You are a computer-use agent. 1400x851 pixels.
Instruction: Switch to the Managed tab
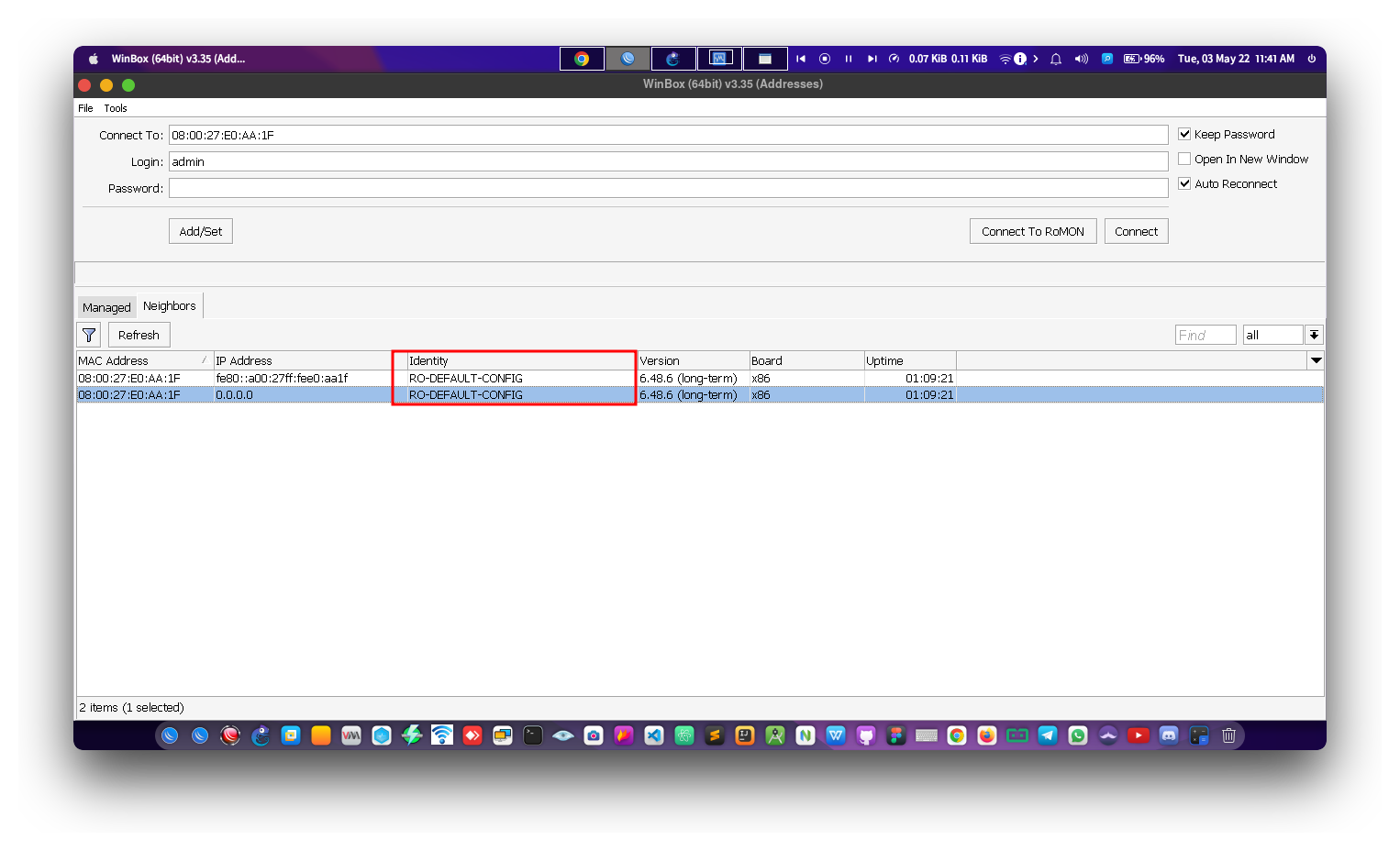point(106,306)
